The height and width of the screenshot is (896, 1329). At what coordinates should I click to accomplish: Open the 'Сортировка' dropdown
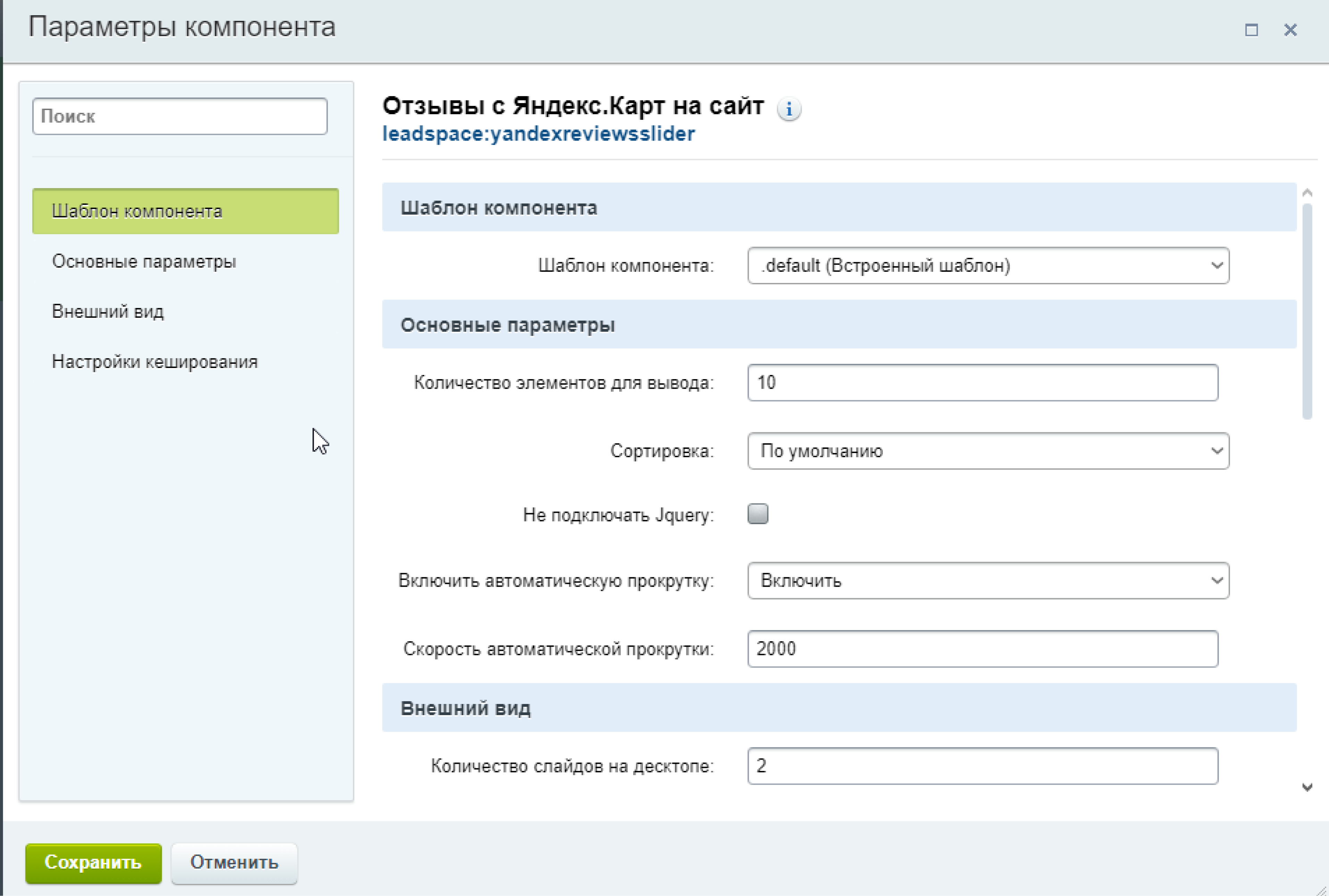988,451
